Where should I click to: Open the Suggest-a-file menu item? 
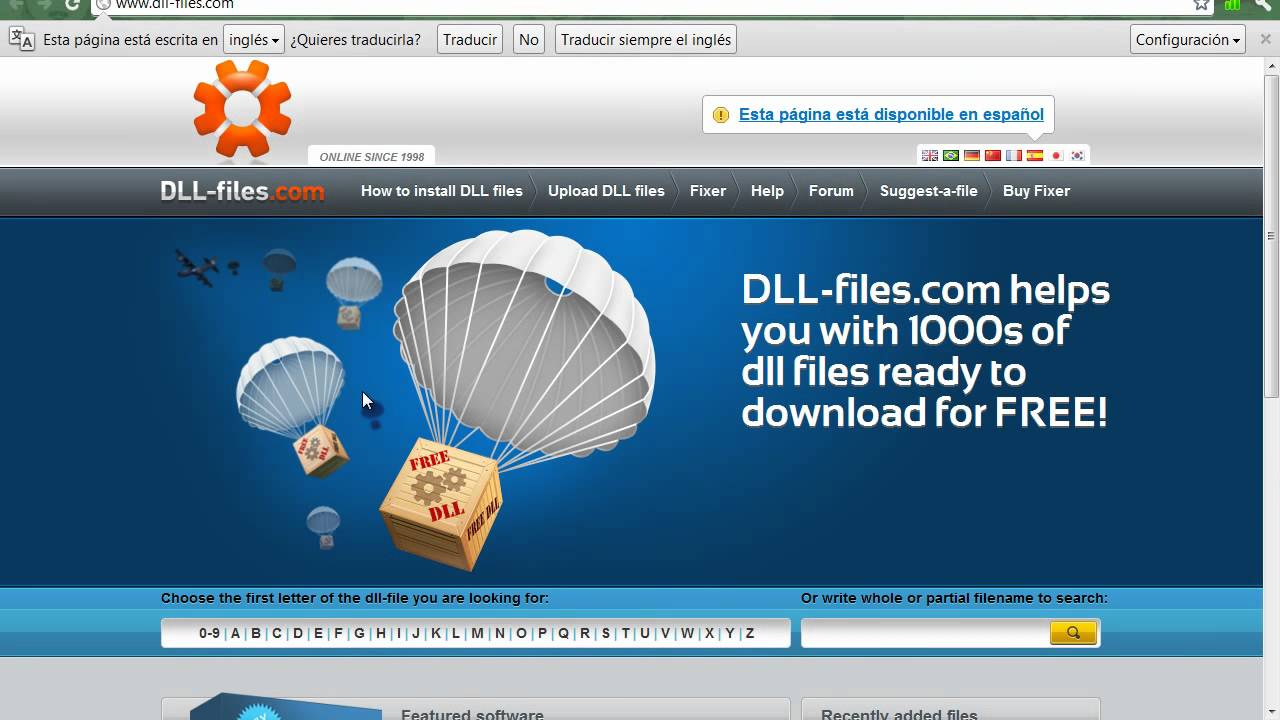tap(929, 191)
